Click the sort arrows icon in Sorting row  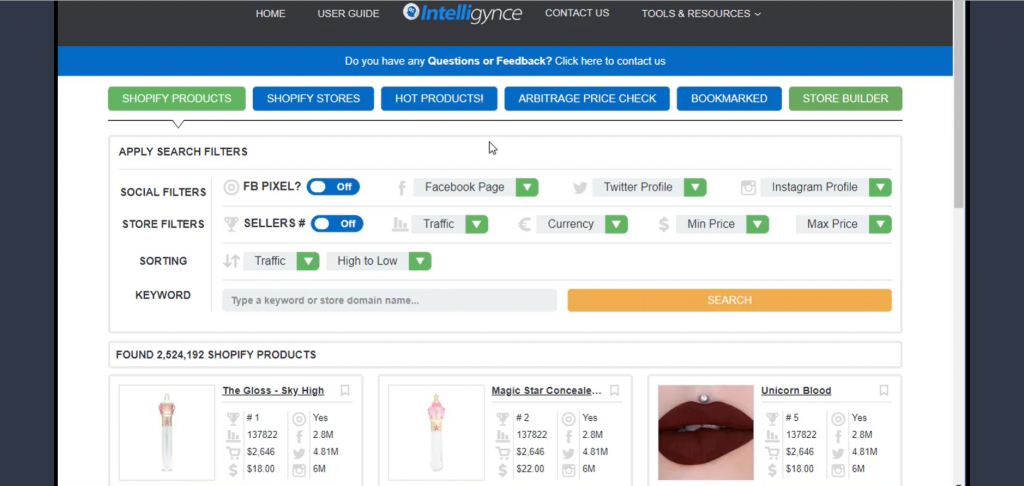pyautogui.click(x=231, y=261)
